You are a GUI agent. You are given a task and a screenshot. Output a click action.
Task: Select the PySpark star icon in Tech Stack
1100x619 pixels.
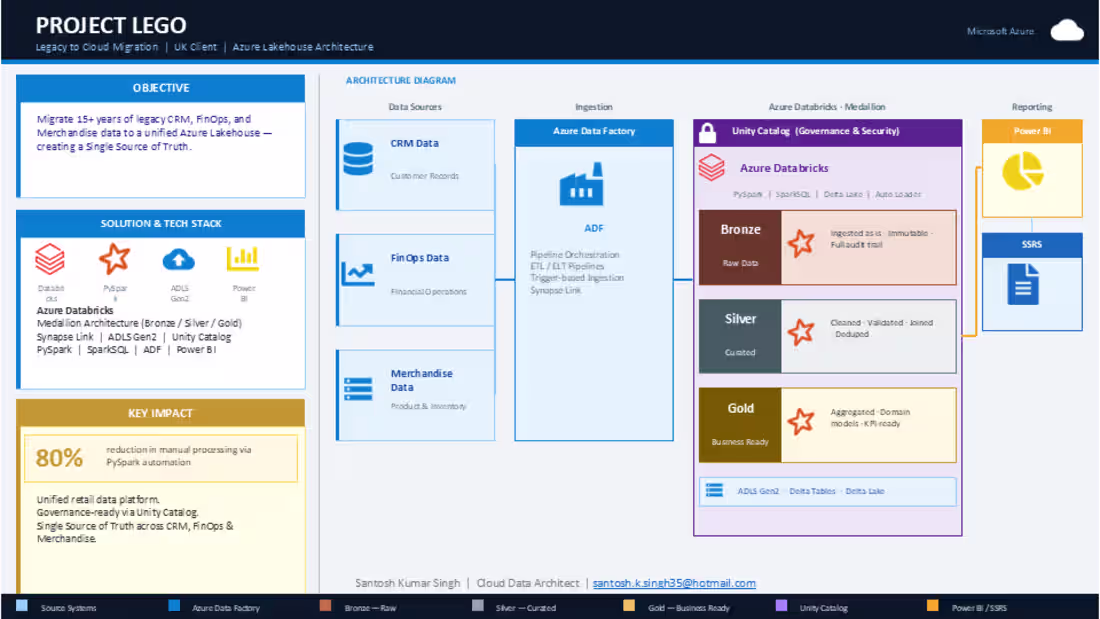pyautogui.click(x=114, y=259)
